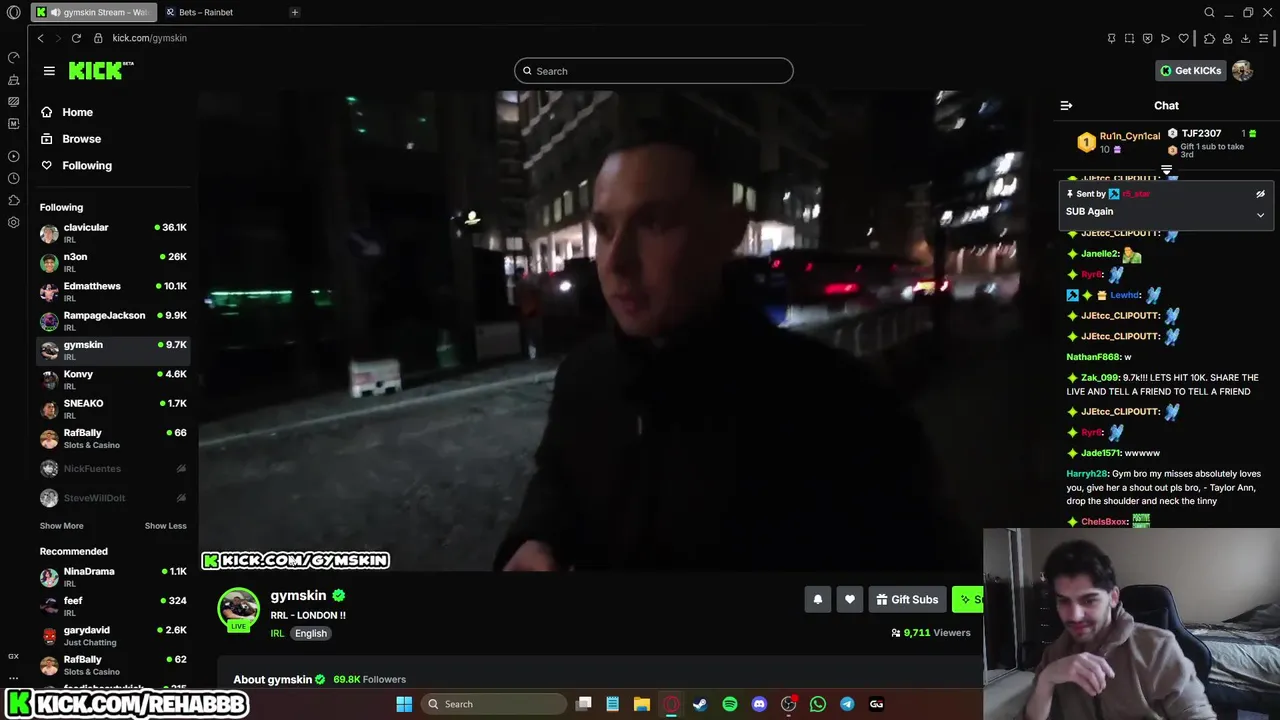Open Edmatthews channel in Following list
Image resolution: width=1280 pixels, height=720 pixels.
[x=113, y=291]
